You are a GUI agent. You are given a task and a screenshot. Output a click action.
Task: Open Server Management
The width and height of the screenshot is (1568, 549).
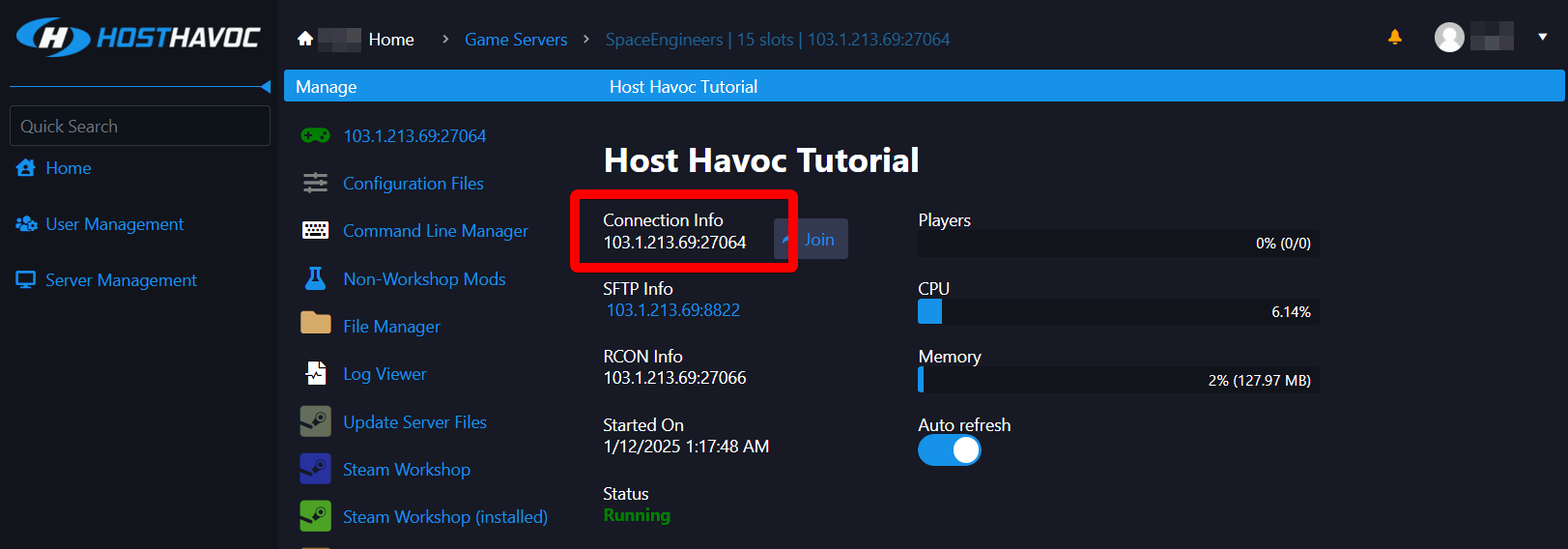[121, 280]
